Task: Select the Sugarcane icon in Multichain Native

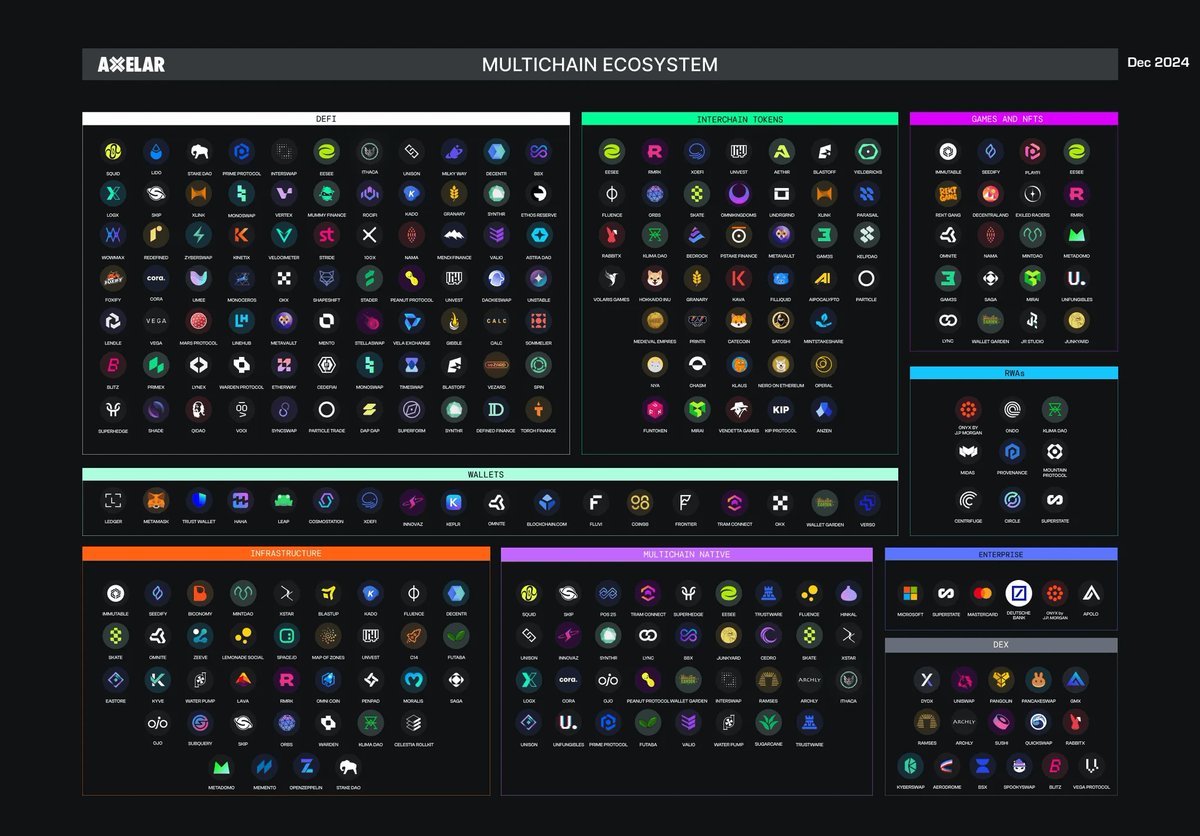Action: (x=768, y=723)
